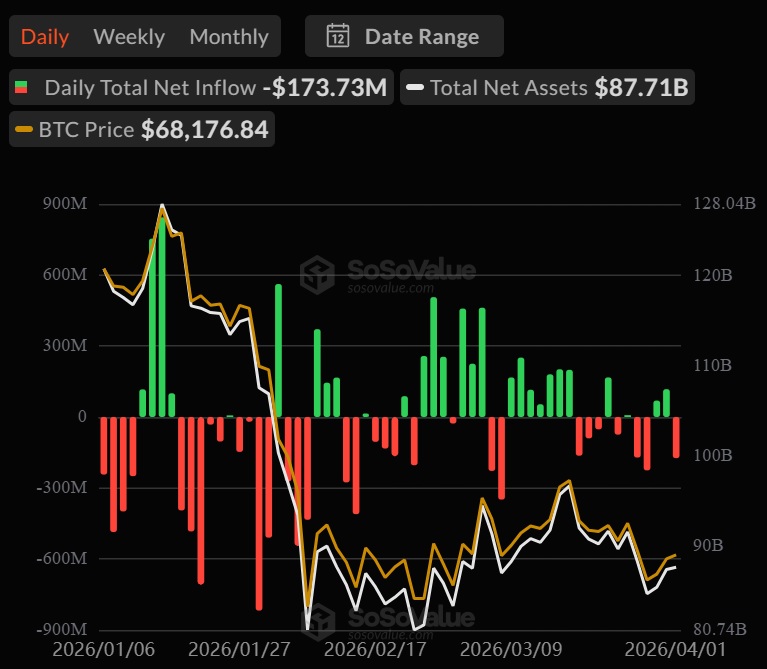Click the 110B right axis label

(713, 365)
